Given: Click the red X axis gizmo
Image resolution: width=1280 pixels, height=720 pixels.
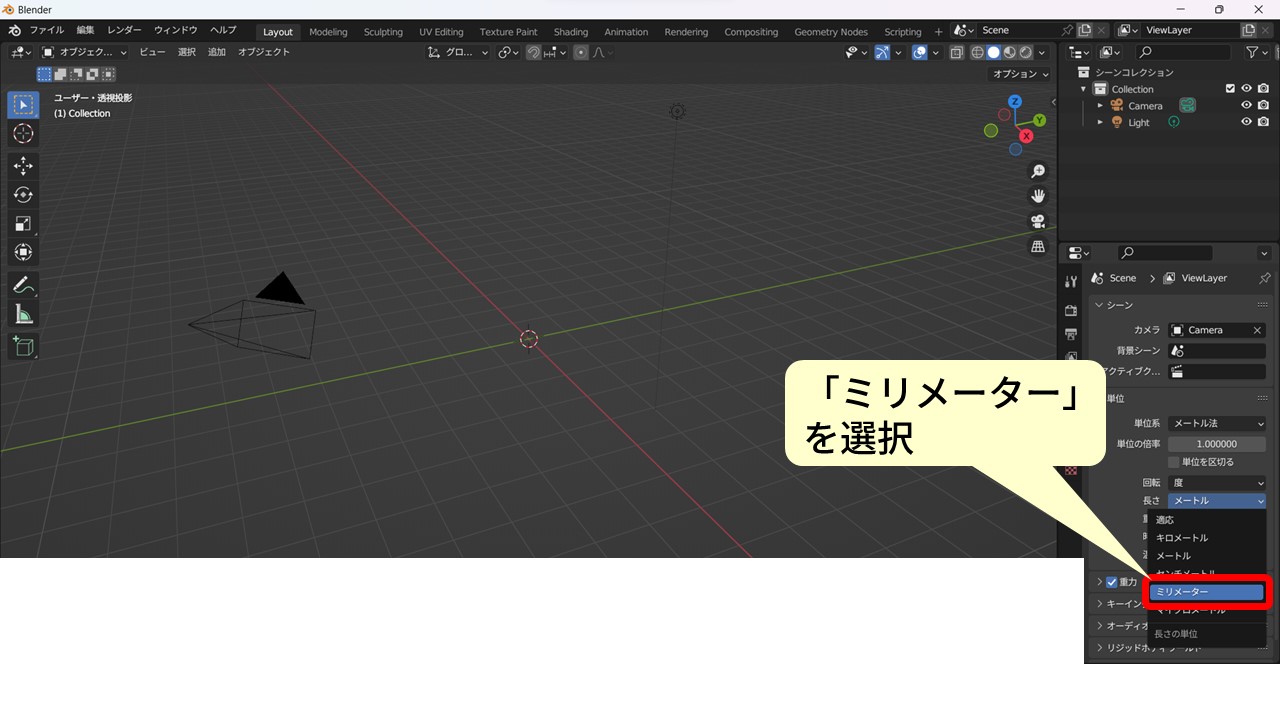Looking at the screenshot, I should tap(1026, 136).
